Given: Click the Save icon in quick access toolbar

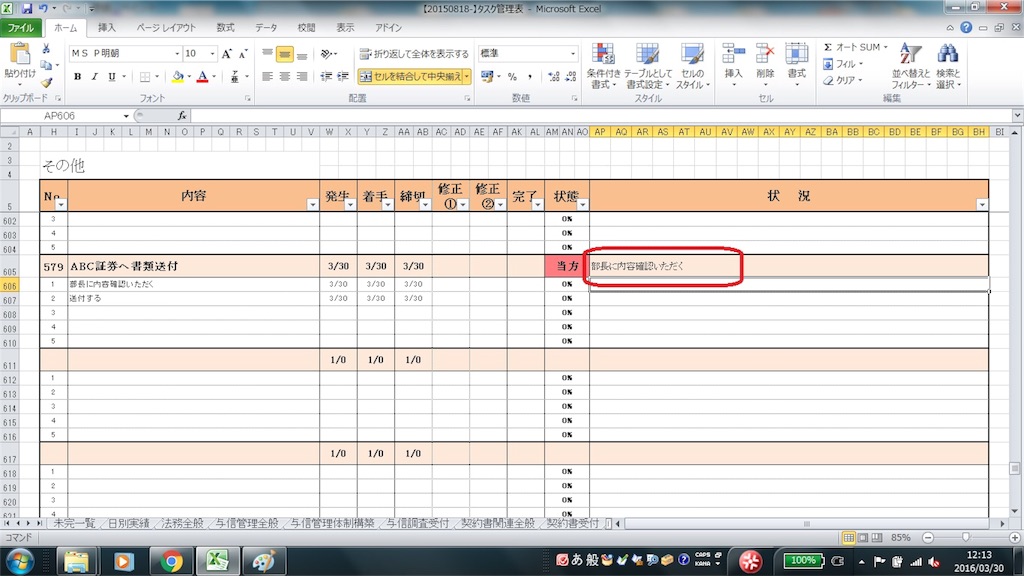Looking at the screenshot, I should tap(27, 8).
